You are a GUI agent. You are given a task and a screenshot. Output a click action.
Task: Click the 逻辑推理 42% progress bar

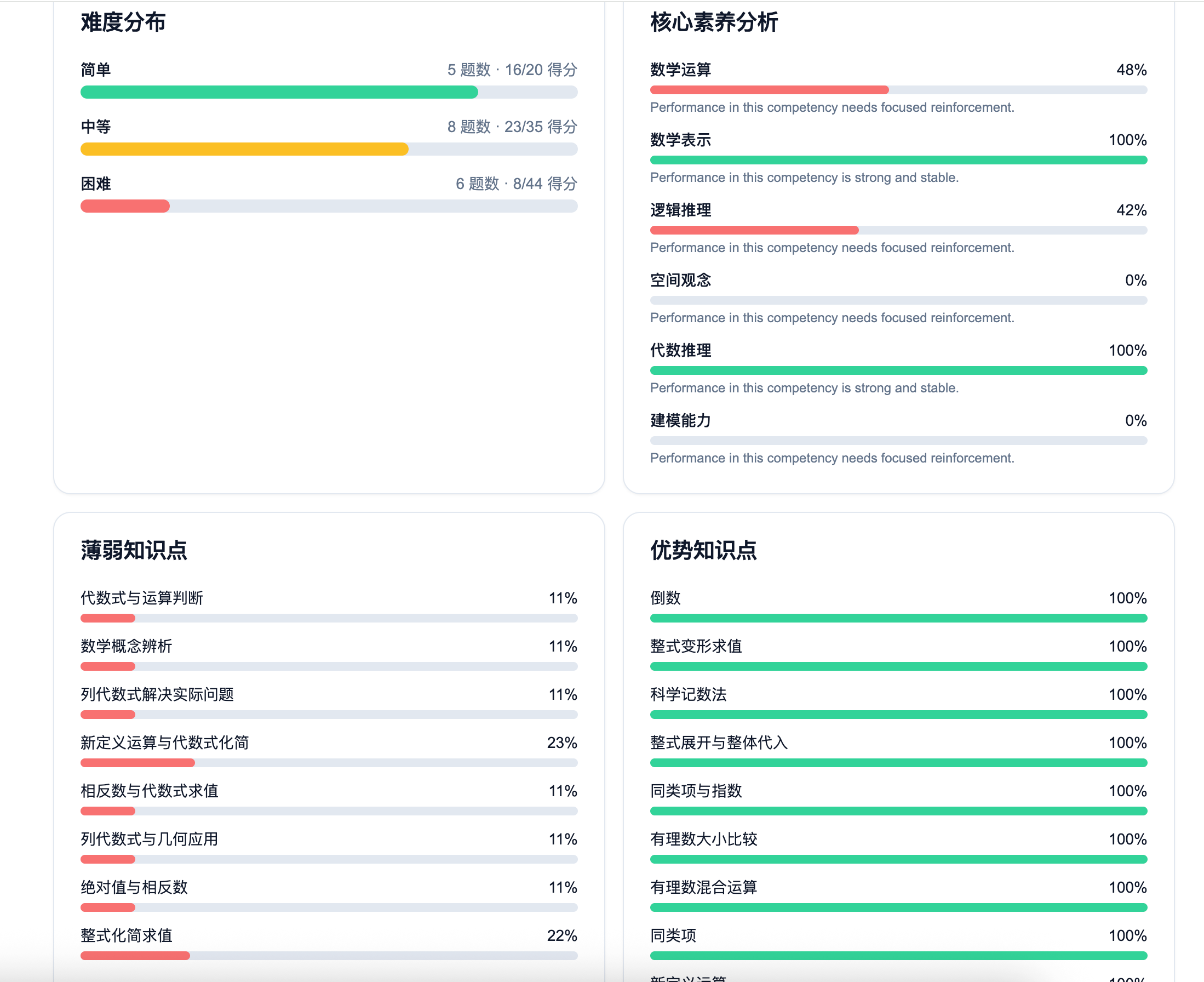click(x=898, y=230)
